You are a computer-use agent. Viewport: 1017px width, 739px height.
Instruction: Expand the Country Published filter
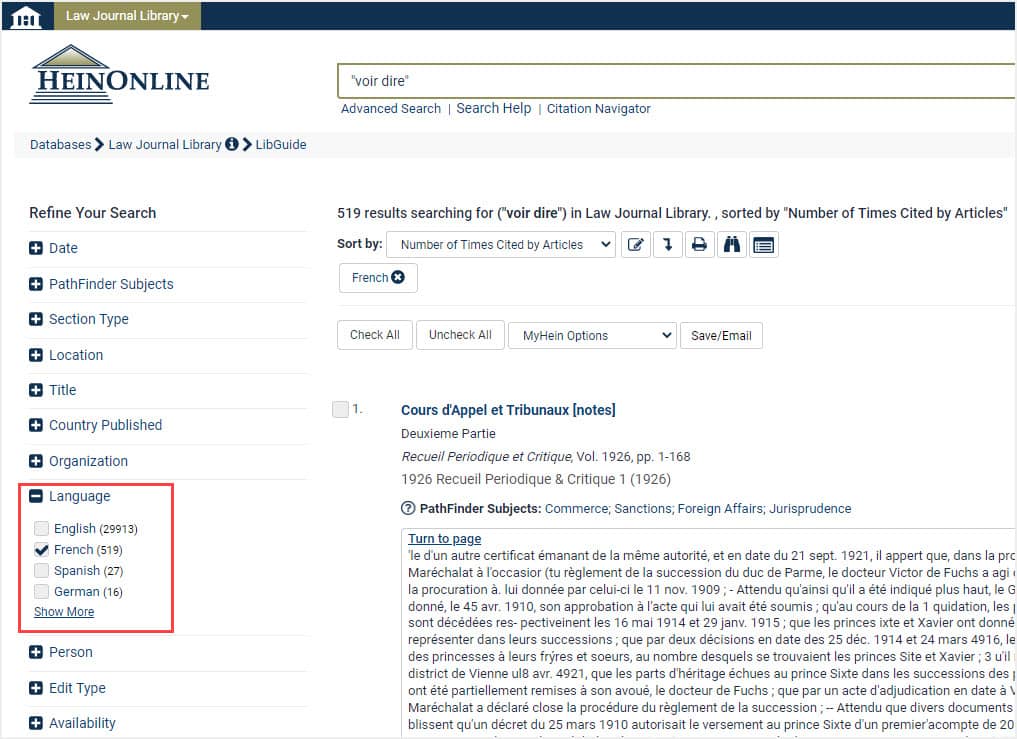[36, 426]
